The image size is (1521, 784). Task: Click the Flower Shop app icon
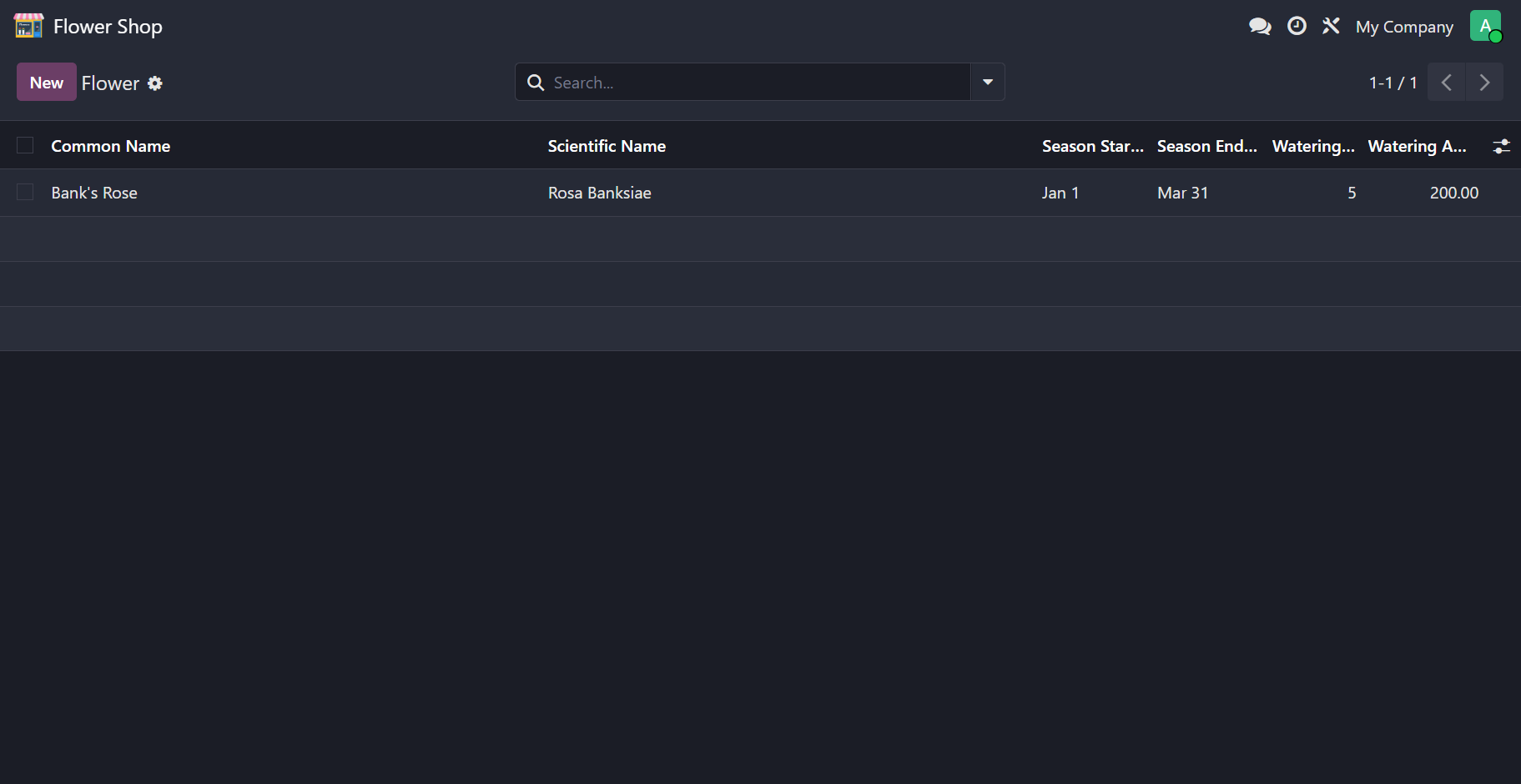(x=28, y=26)
